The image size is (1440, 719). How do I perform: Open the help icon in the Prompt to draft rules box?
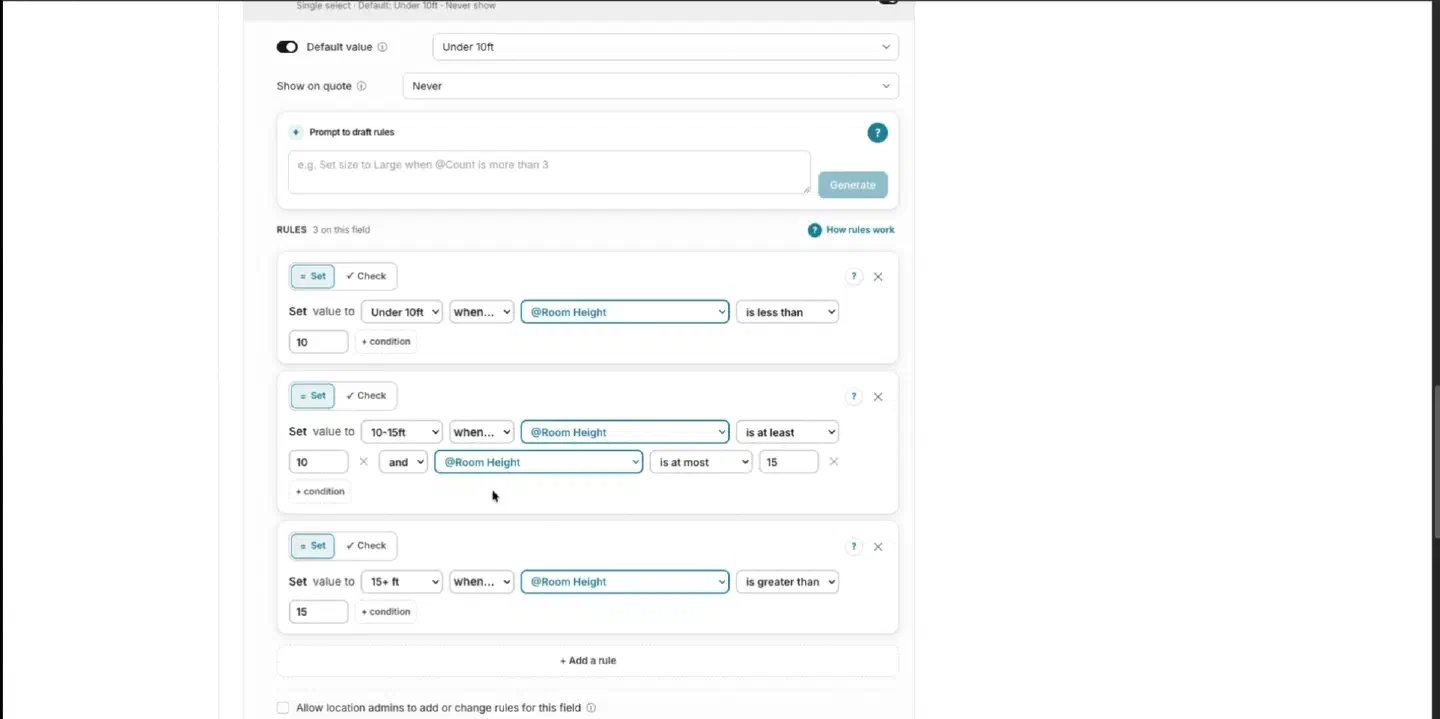click(877, 132)
